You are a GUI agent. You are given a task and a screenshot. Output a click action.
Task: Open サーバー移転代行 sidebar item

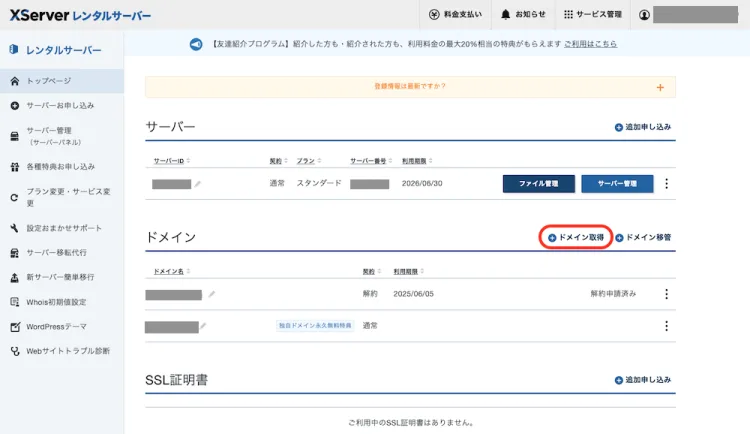pyautogui.click(x=62, y=252)
